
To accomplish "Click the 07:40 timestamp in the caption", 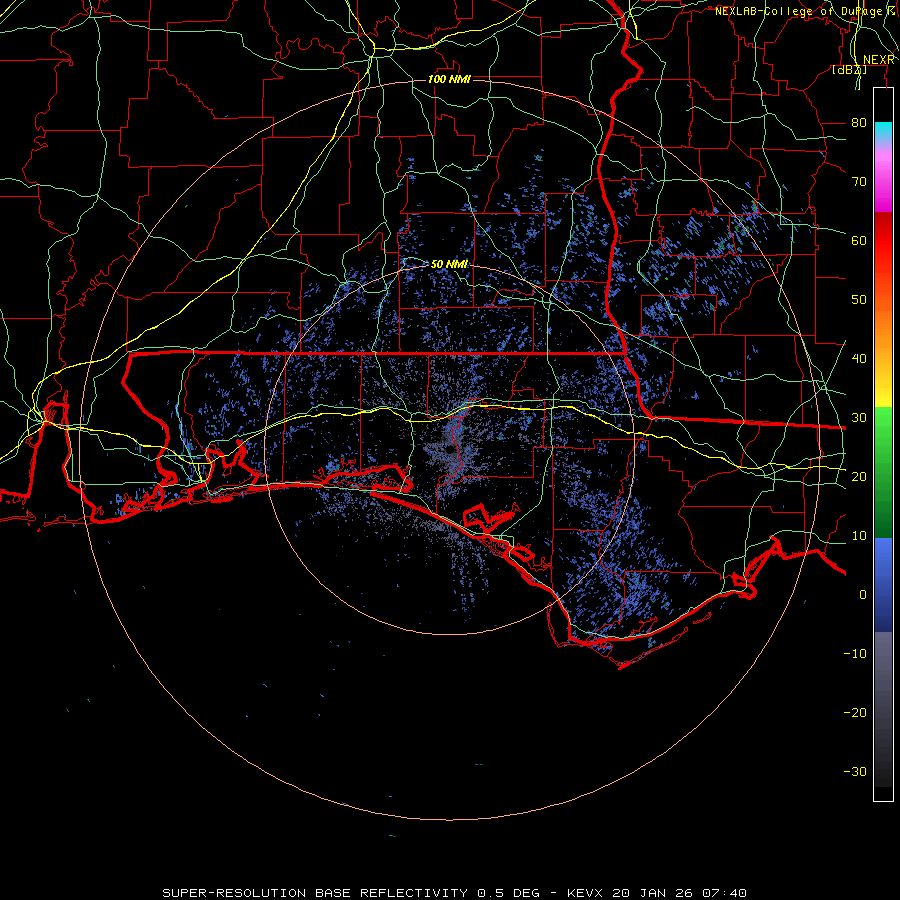I will pos(724,893).
